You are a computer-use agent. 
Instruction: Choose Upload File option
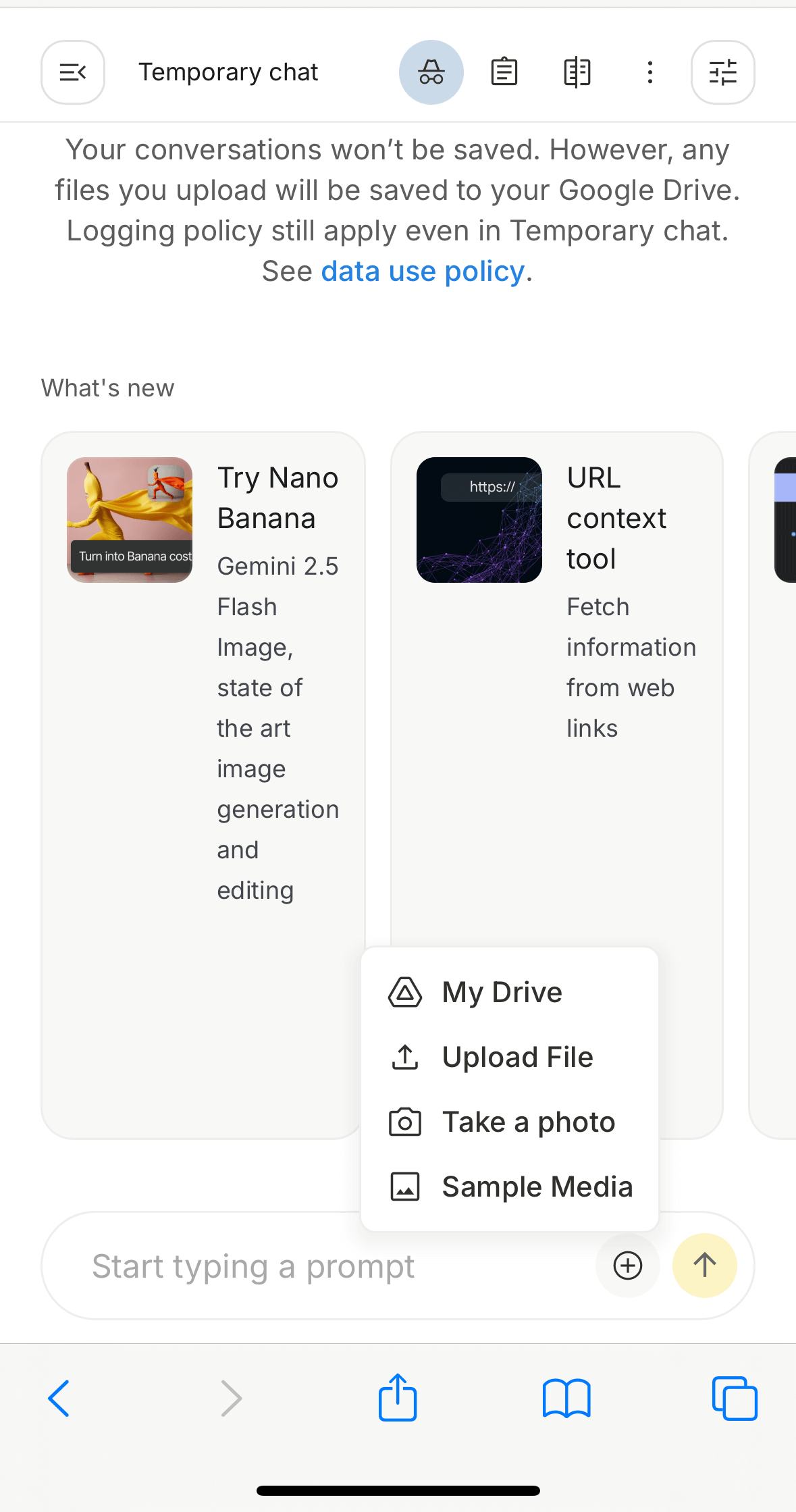click(516, 1057)
